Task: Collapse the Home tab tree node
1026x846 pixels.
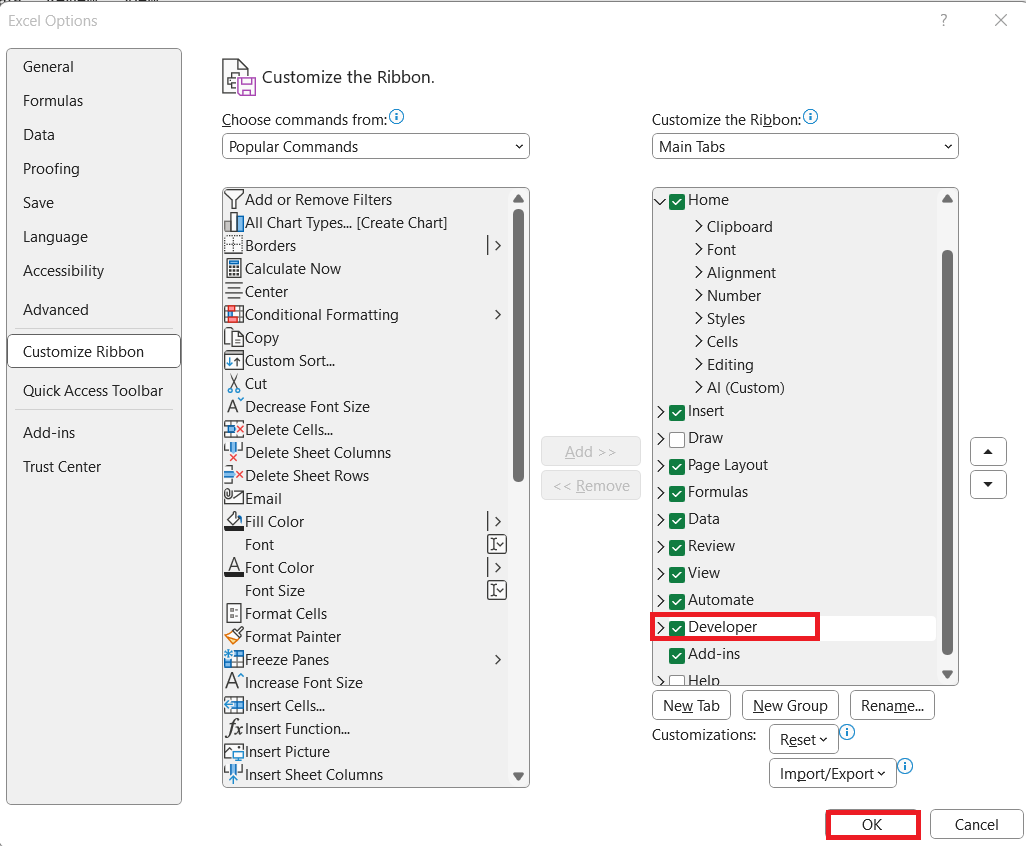Action: click(660, 201)
